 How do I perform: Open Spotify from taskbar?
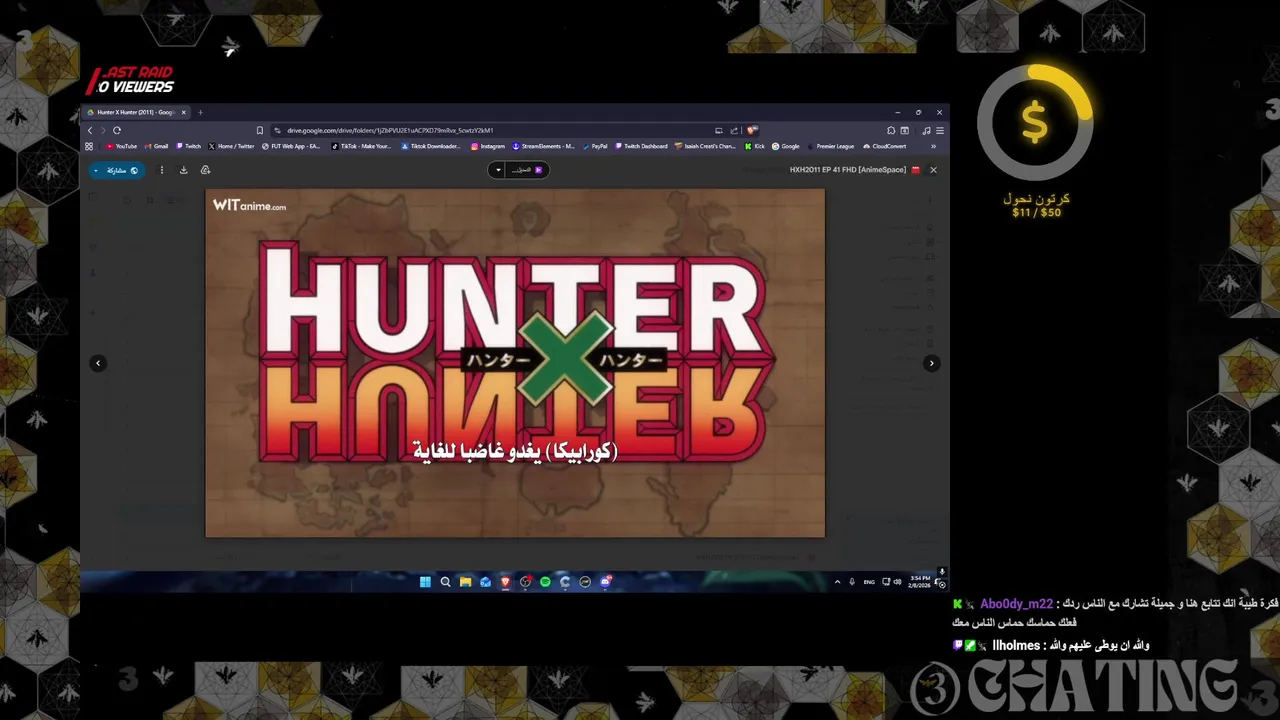545,582
